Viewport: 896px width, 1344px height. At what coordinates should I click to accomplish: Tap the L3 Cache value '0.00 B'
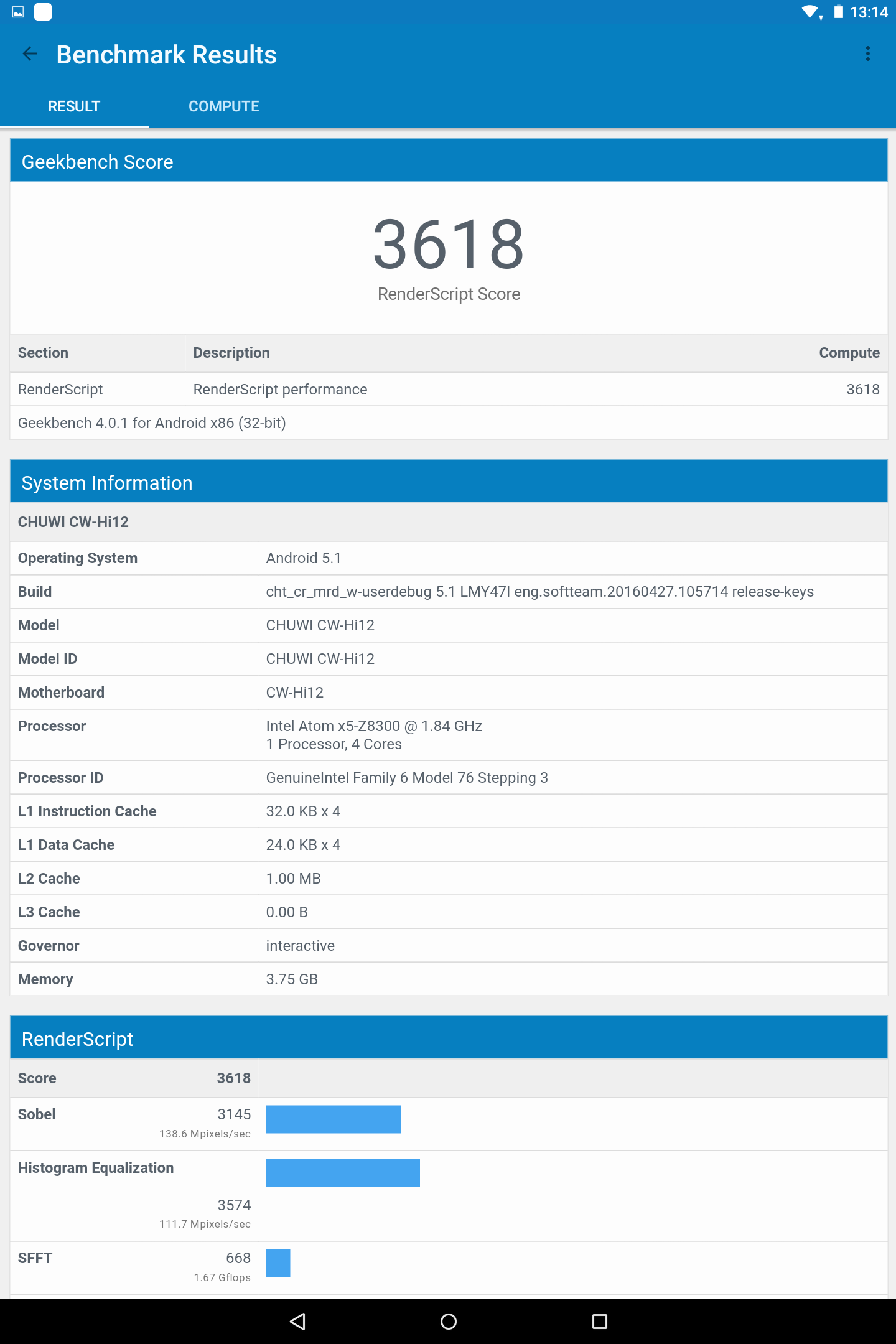click(287, 912)
